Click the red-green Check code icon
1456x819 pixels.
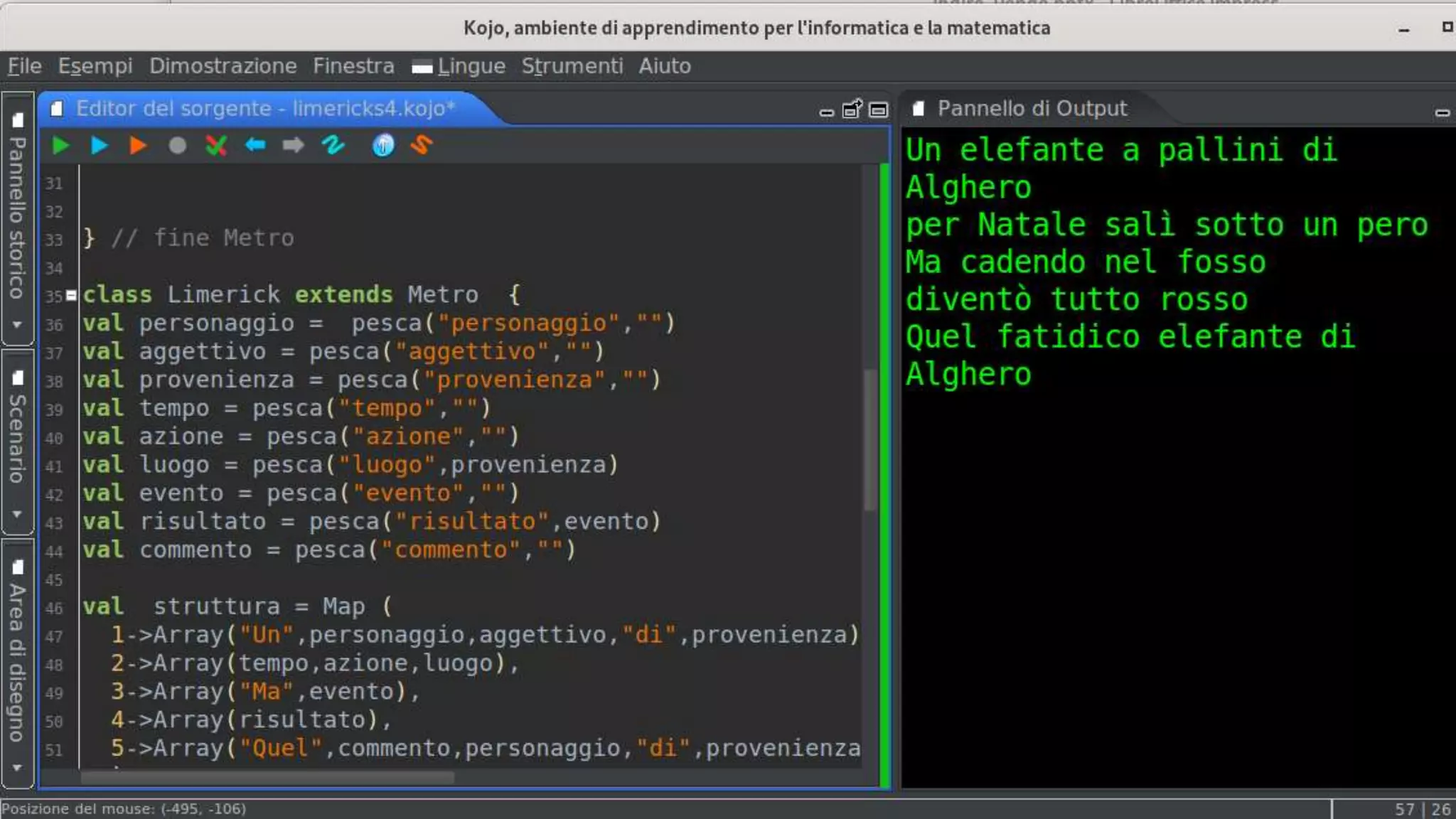(x=216, y=146)
